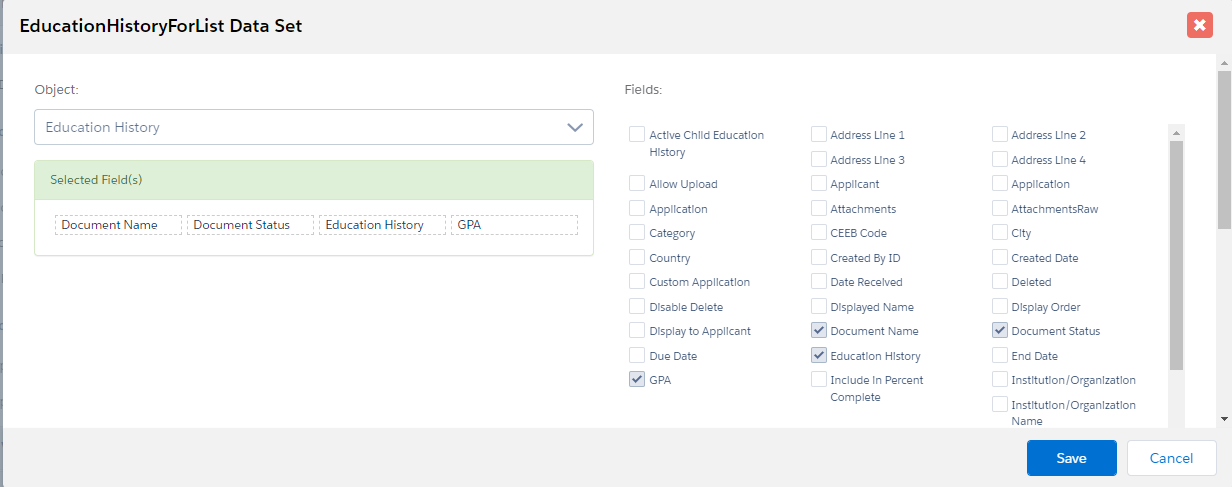1232x487 pixels.
Task: Uncheck the Document Name checkbox
Action: [819, 331]
